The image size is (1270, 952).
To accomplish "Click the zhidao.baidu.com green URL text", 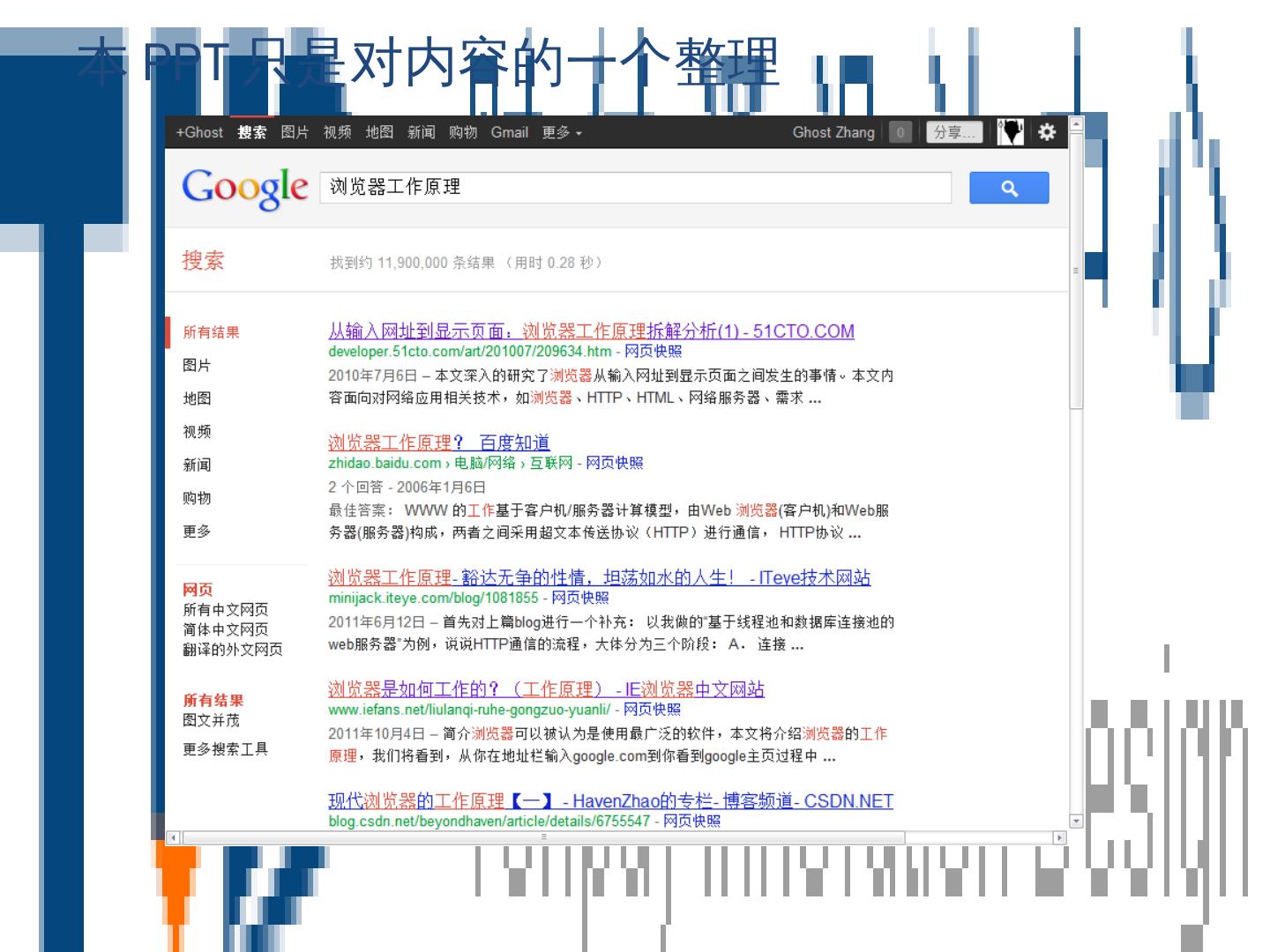I will (x=385, y=464).
